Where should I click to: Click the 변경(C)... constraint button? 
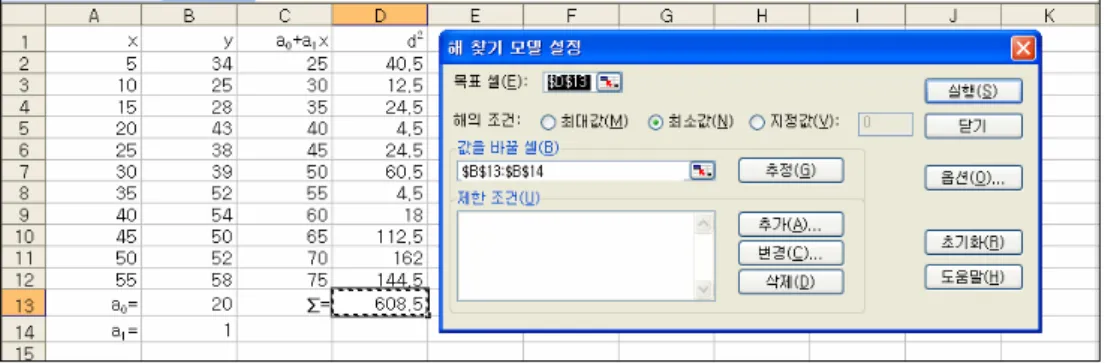[x=791, y=252]
